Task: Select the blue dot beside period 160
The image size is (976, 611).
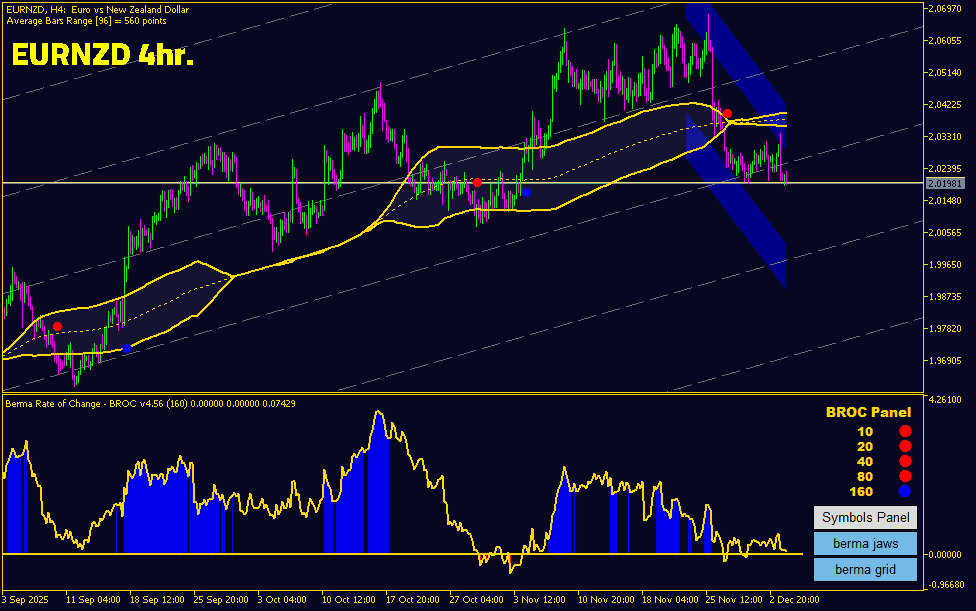Action: [905, 491]
